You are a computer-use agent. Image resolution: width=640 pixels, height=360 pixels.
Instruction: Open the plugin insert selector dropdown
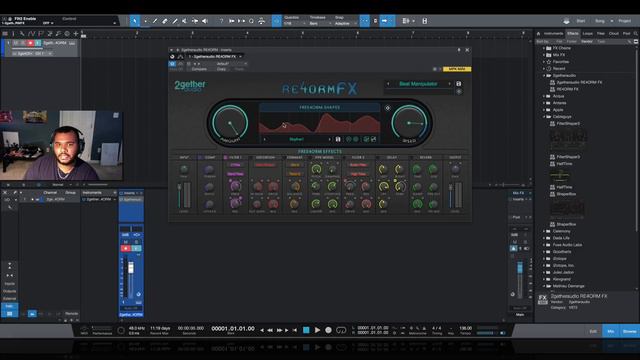(215, 56)
